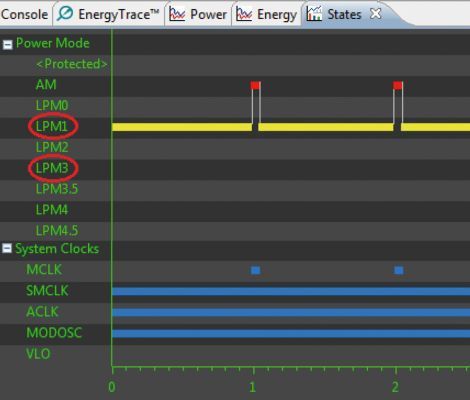The image size is (470, 400).
Task: Click the first red AM state marker
Action: pos(255,85)
